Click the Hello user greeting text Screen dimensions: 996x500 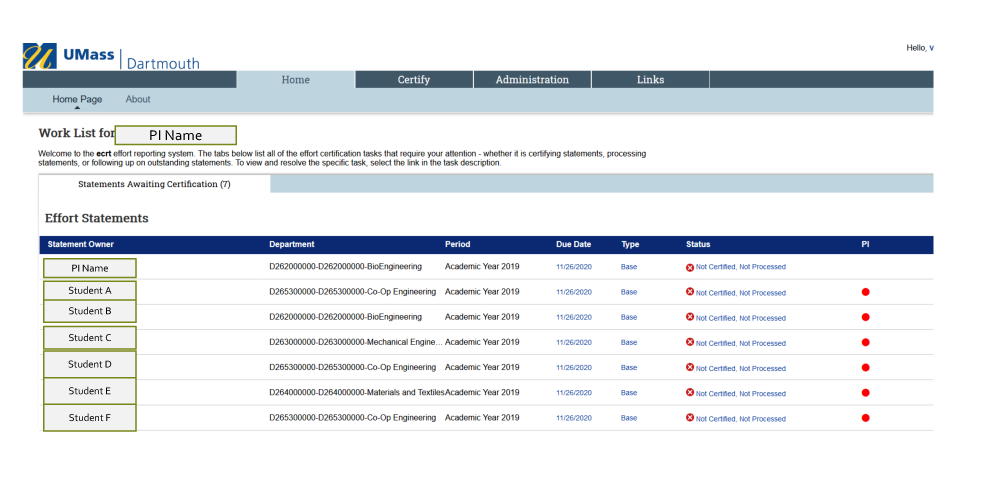pyautogui.click(x=920, y=48)
